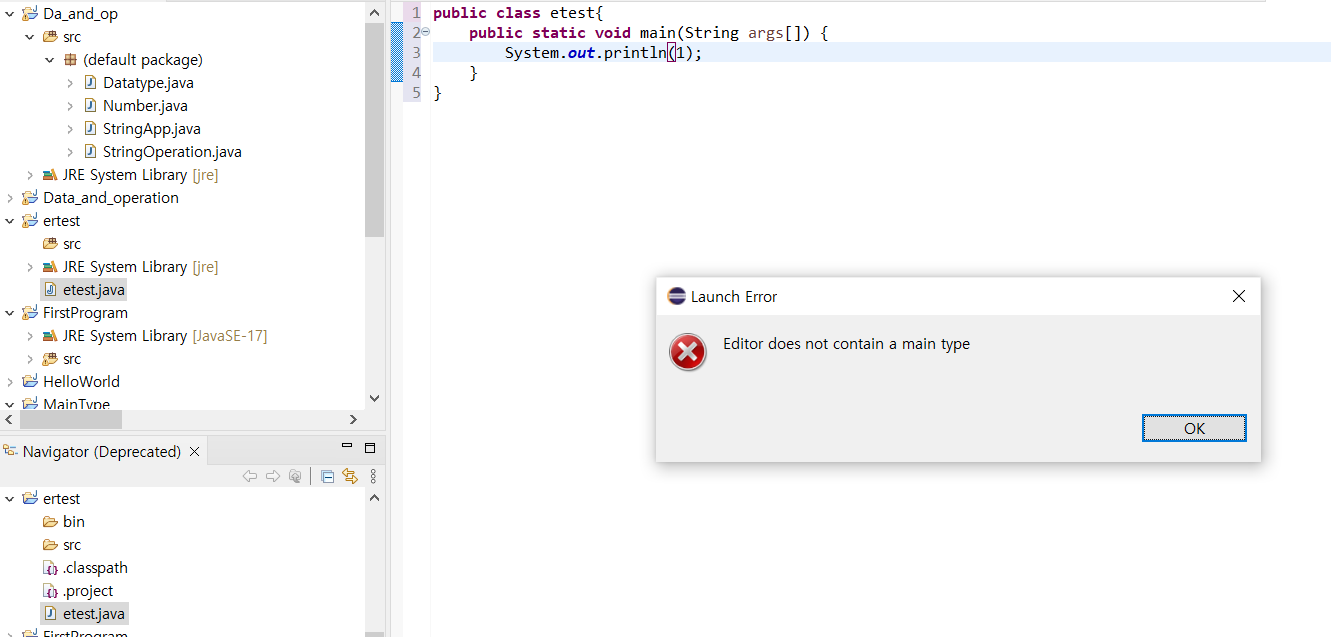Expand the StringApp.java node

(x=70, y=129)
